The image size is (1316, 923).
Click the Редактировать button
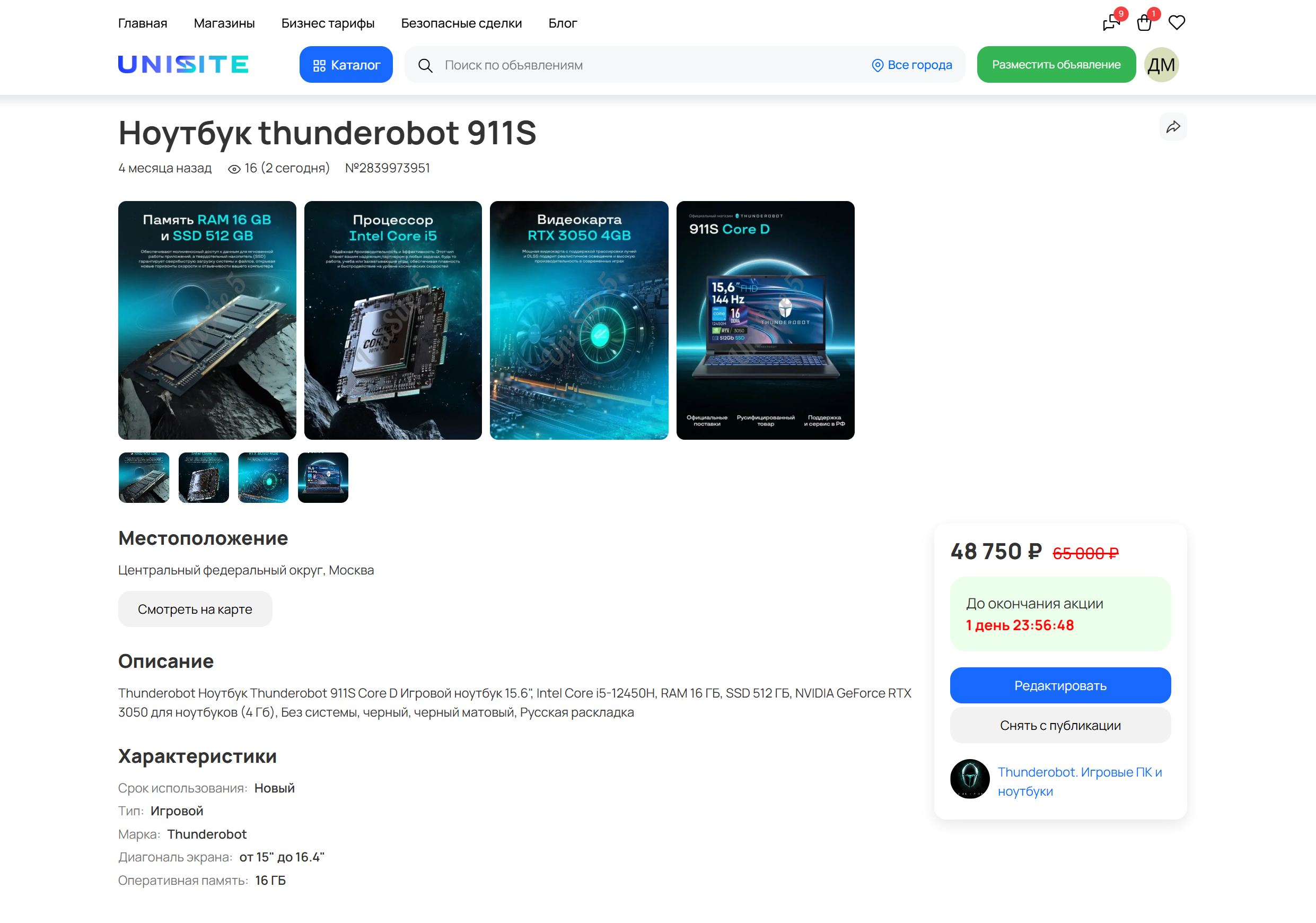pos(1060,685)
